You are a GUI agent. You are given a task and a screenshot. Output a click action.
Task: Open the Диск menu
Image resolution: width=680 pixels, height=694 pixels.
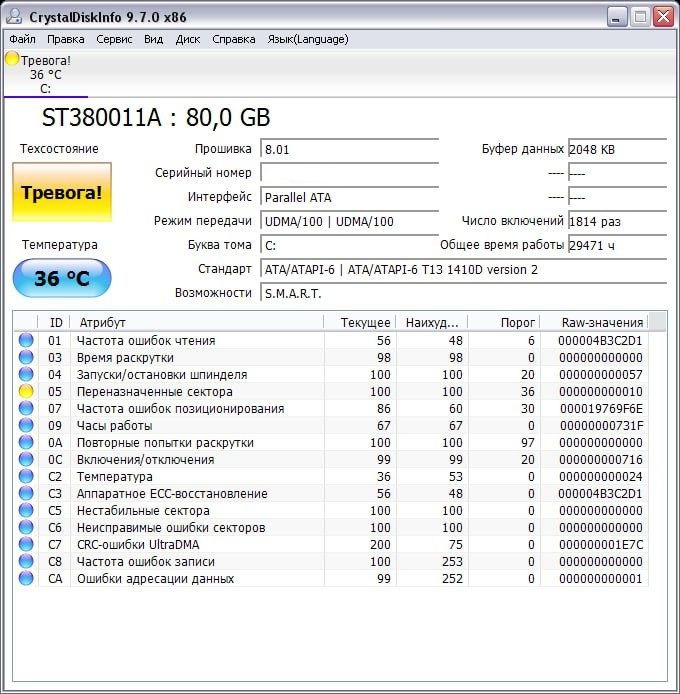[x=188, y=39]
